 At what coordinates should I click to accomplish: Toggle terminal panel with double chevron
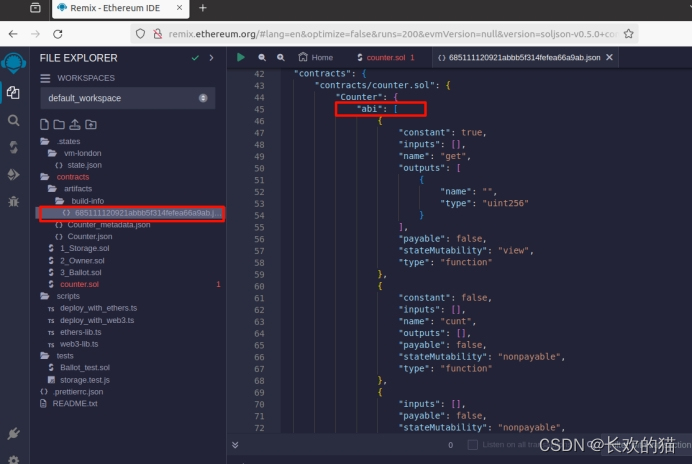(235, 445)
